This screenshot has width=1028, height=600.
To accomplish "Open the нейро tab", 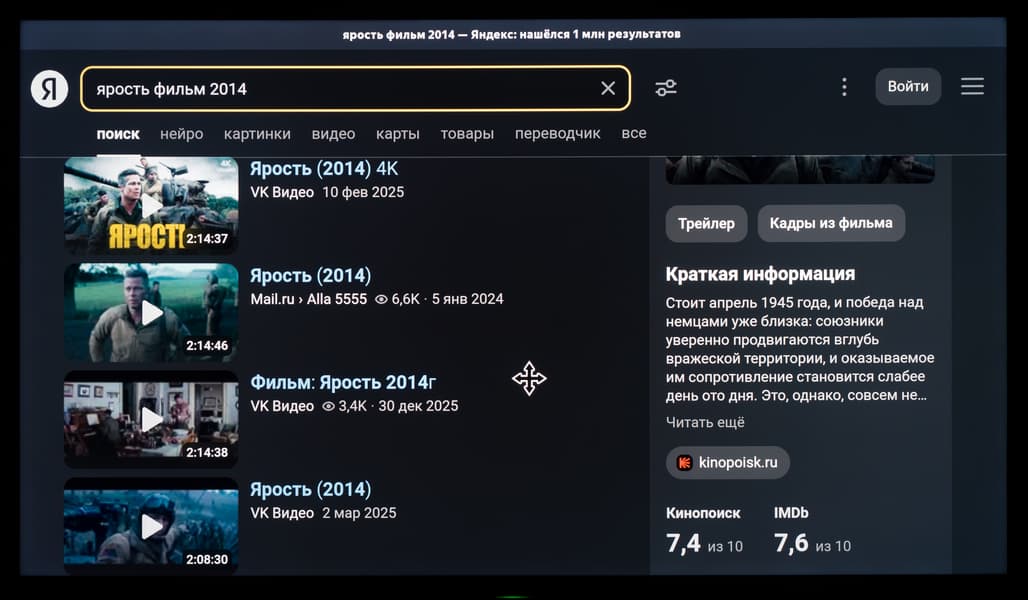I will pos(181,134).
